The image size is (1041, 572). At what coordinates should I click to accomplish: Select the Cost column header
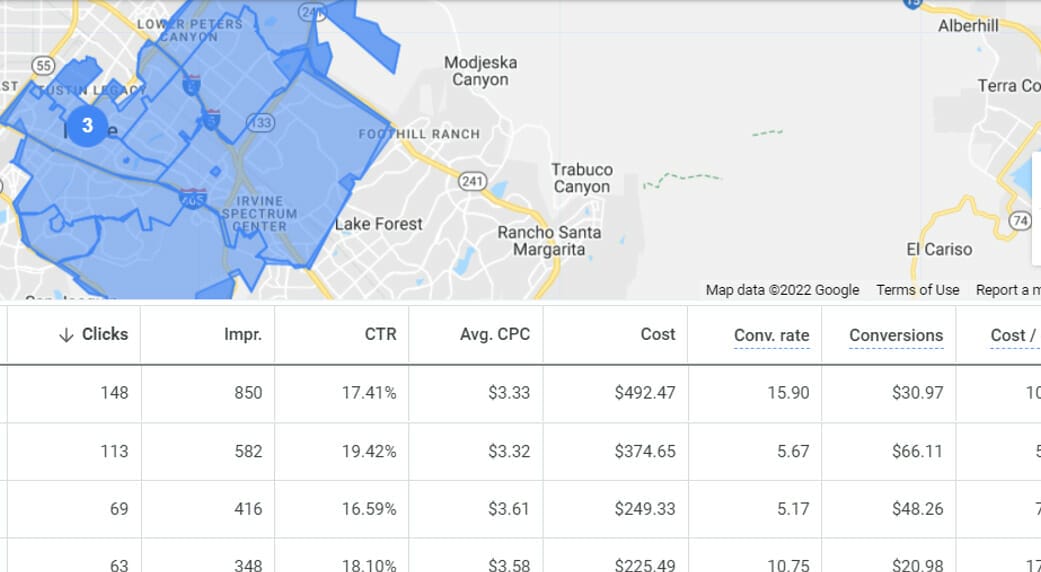click(658, 334)
